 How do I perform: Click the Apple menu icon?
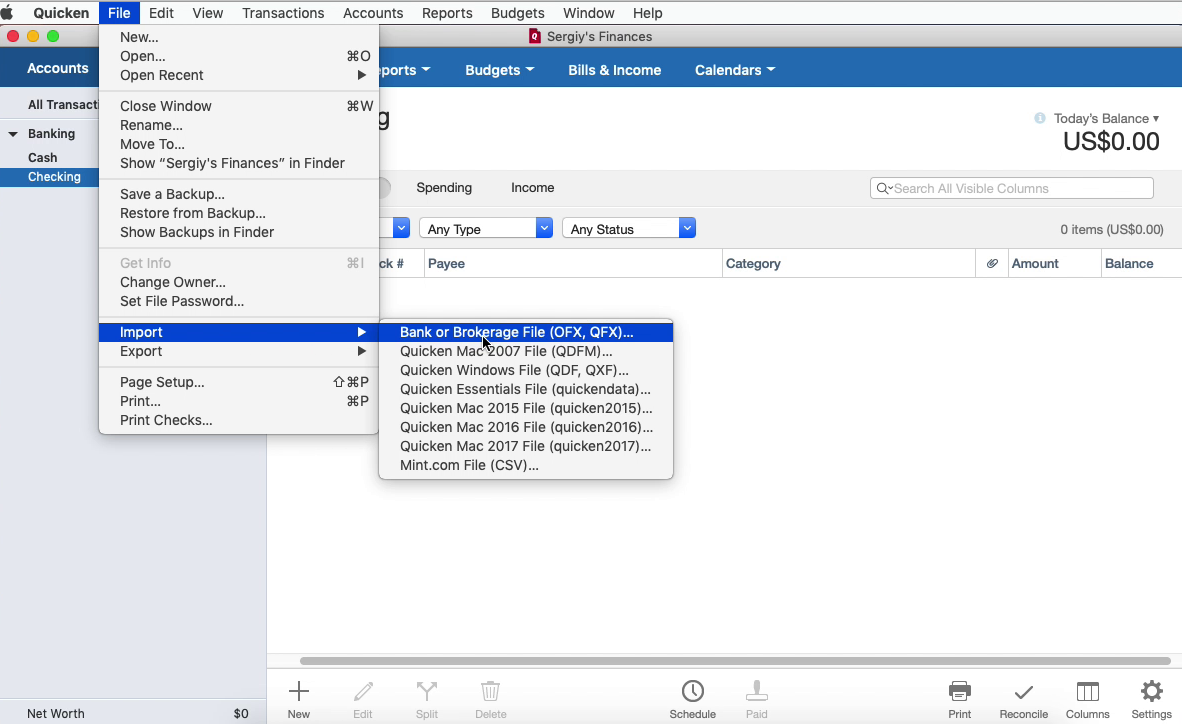(8, 13)
